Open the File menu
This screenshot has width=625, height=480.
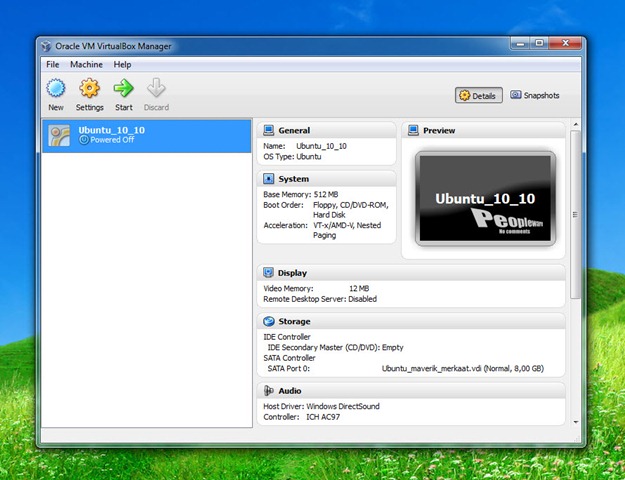point(53,65)
